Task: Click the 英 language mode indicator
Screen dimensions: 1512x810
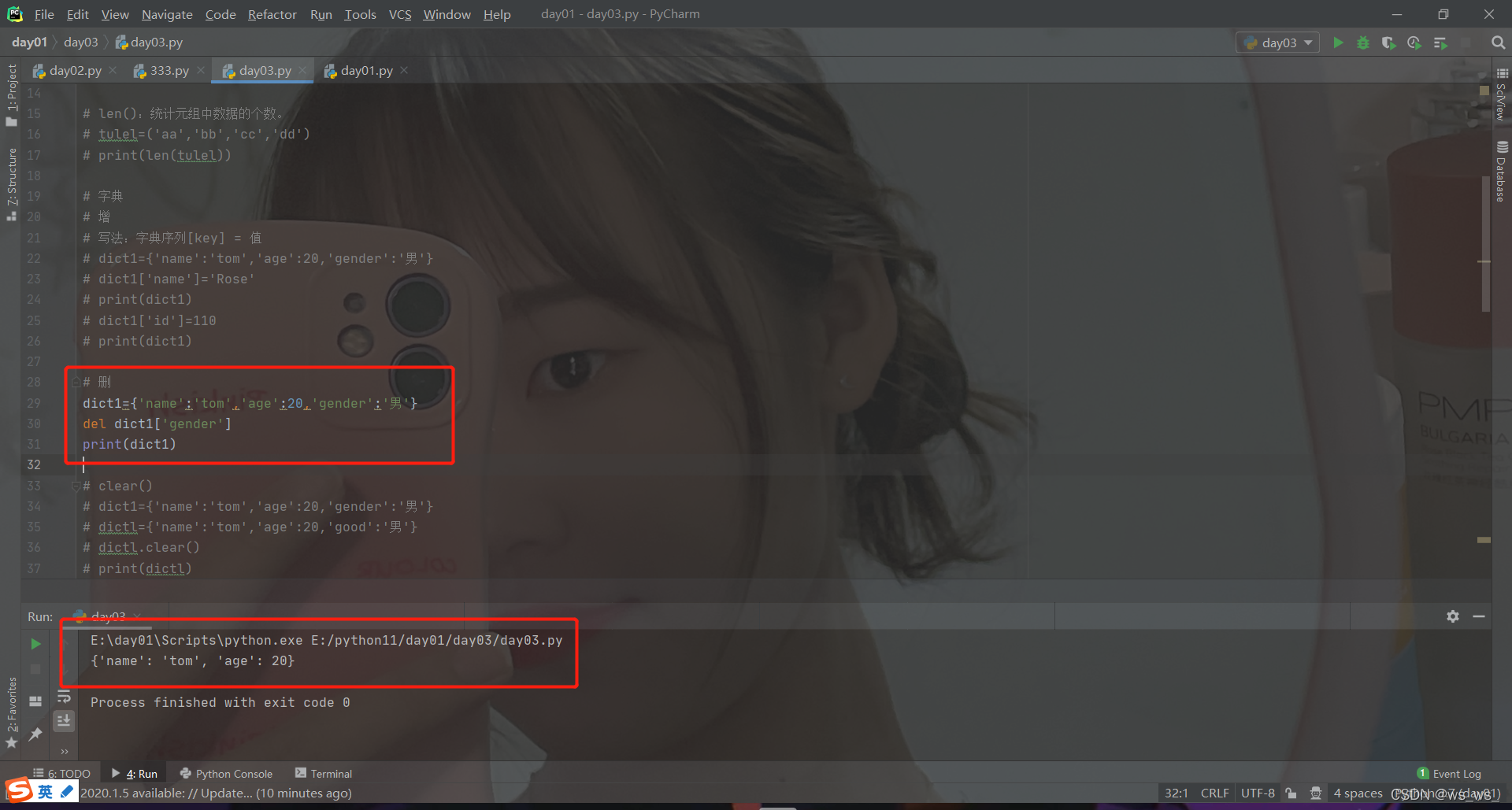Action: [x=45, y=792]
